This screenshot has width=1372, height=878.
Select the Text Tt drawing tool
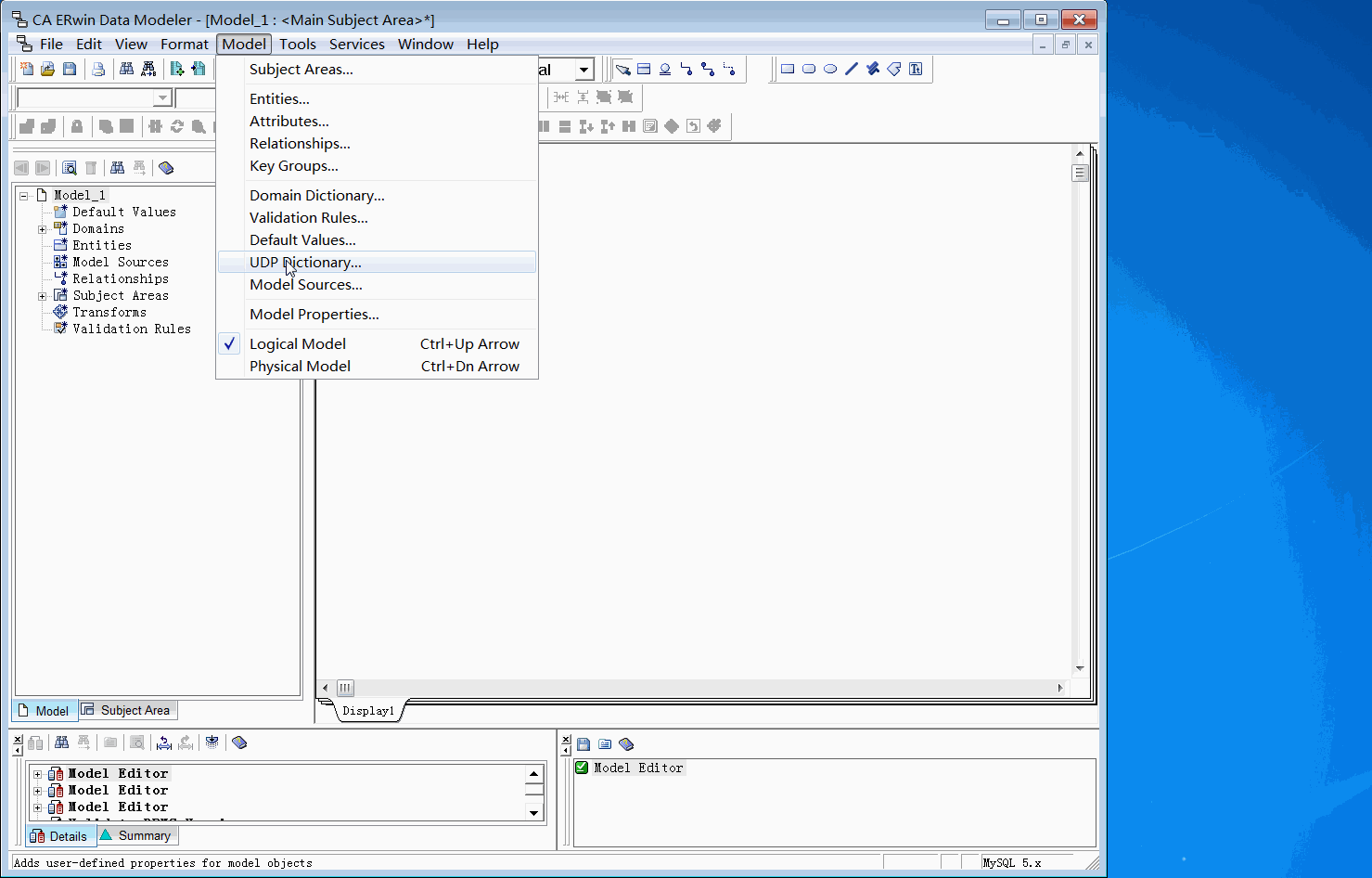pos(916,69)
